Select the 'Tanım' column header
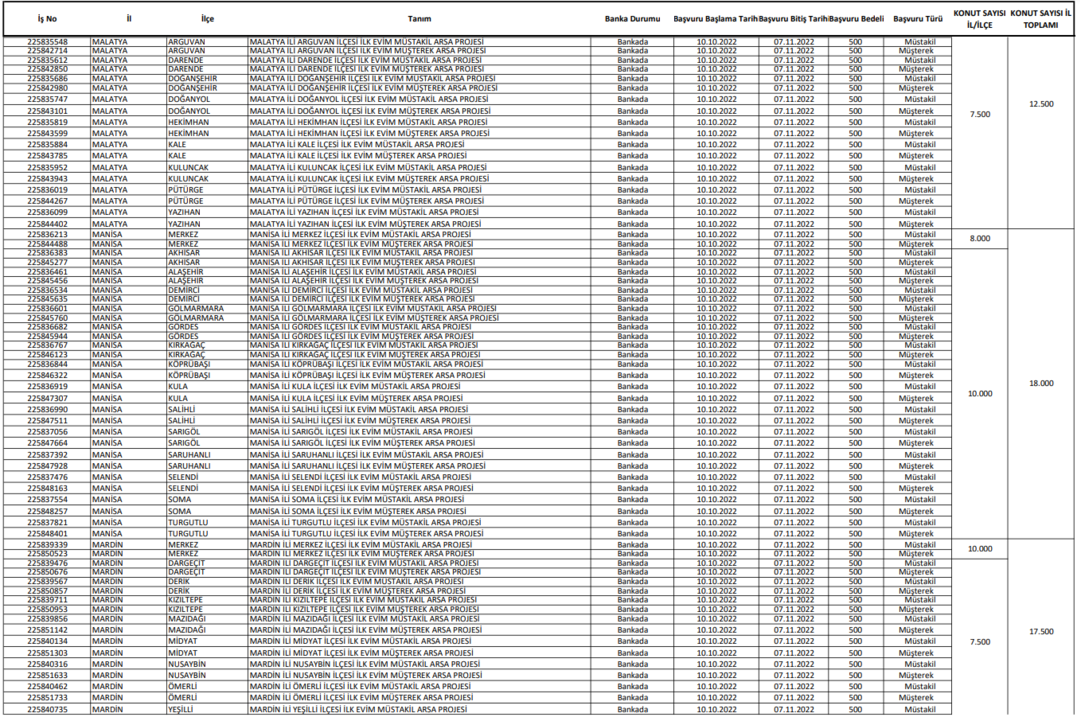Image resolution: width=1080 pixels, height=717 pixels. point(419,19)
